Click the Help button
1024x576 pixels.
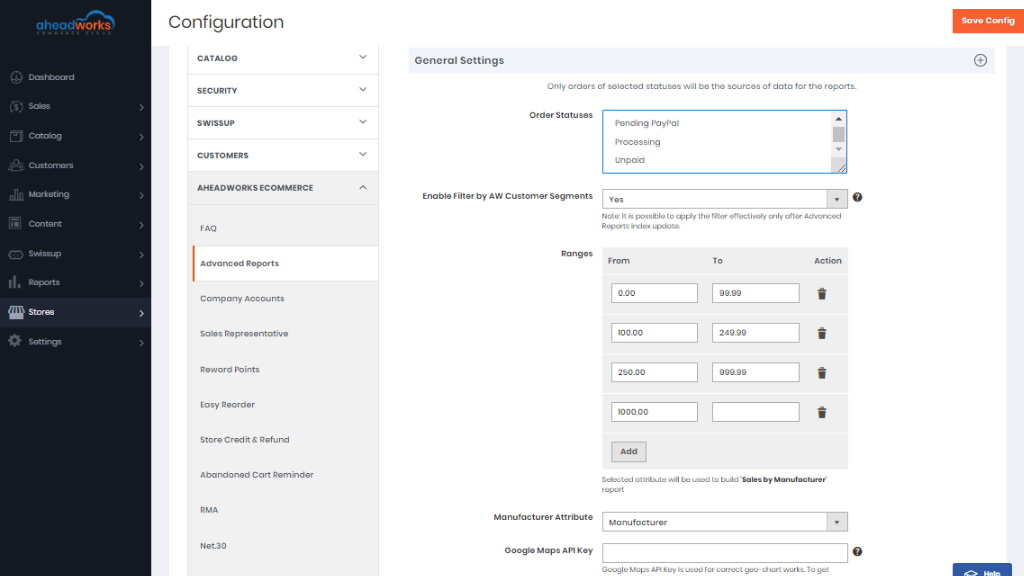pyautogui.click(x=982, y=570)
